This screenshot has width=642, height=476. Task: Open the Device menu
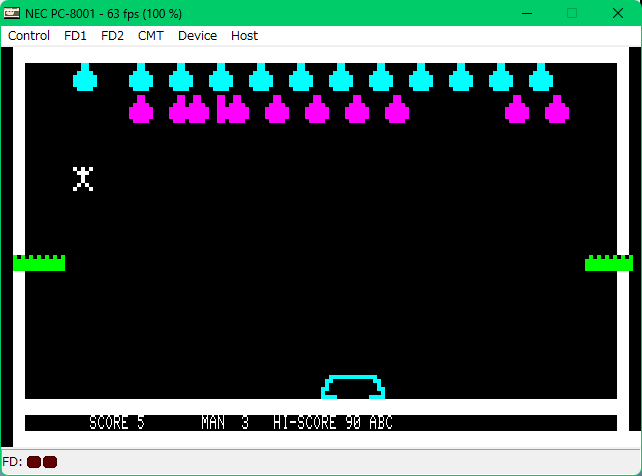[x=197, y=36]
